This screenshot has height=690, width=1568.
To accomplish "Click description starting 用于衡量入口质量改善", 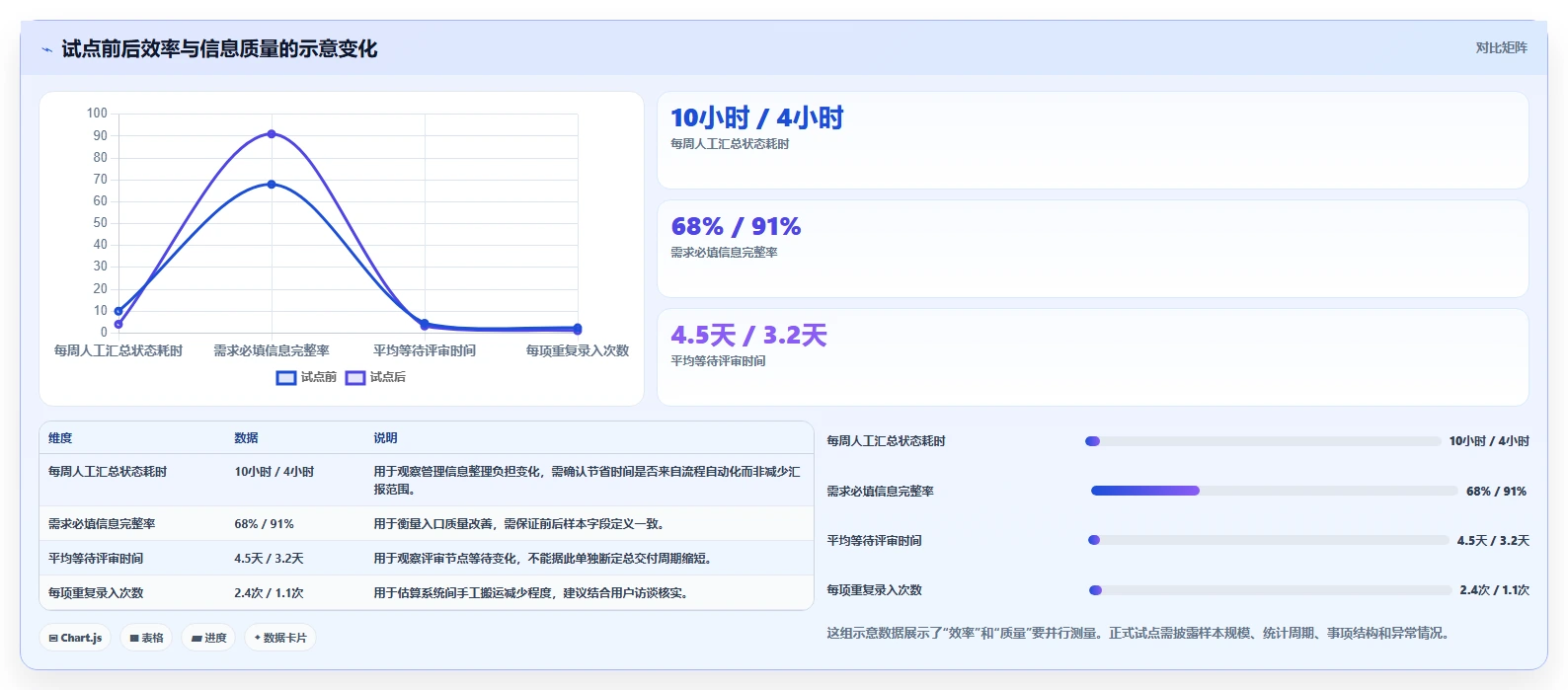I will click(x=520, y=524).
